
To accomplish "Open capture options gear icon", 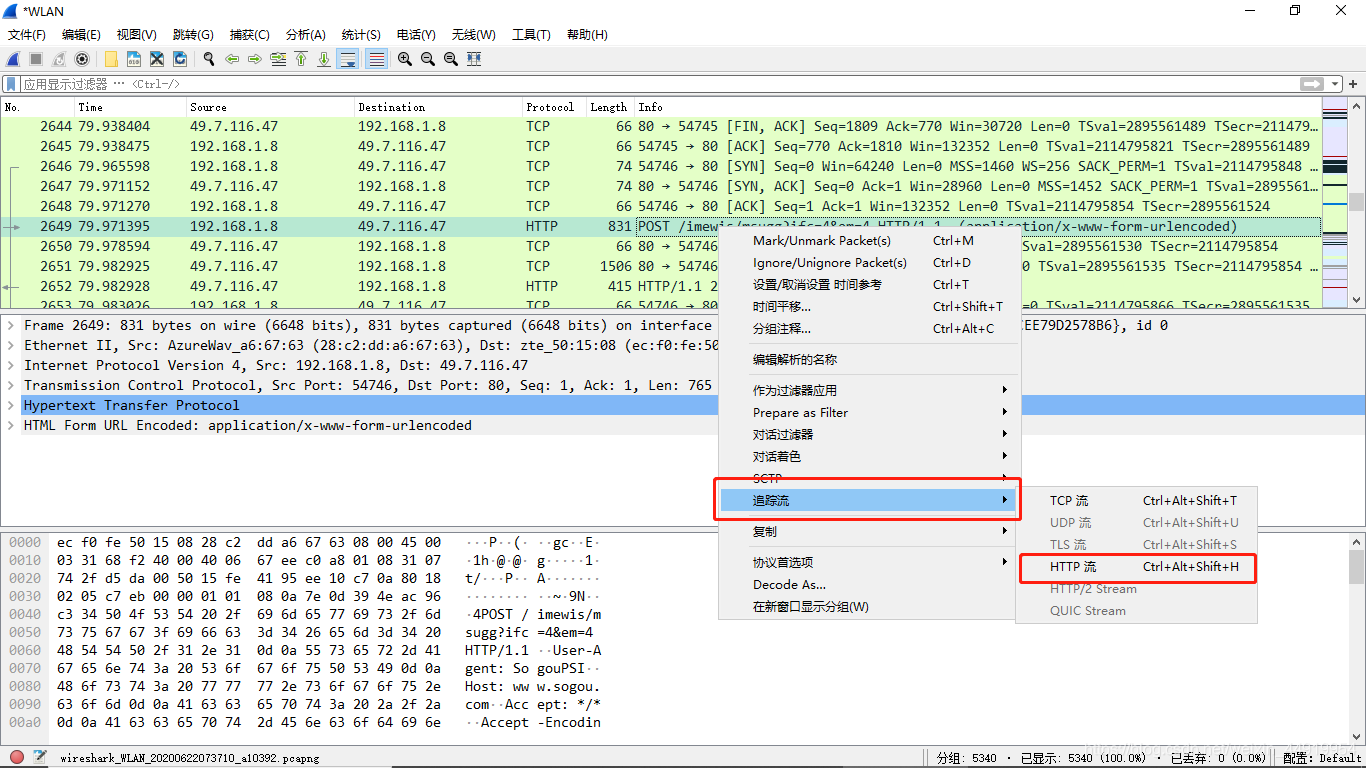I will pyautogui.click(x=82, y=59).
